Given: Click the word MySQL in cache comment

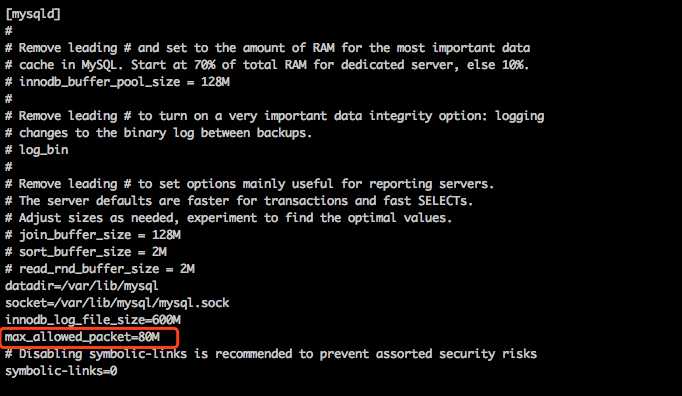Looking at the screenshot, I should coord(100,65).
